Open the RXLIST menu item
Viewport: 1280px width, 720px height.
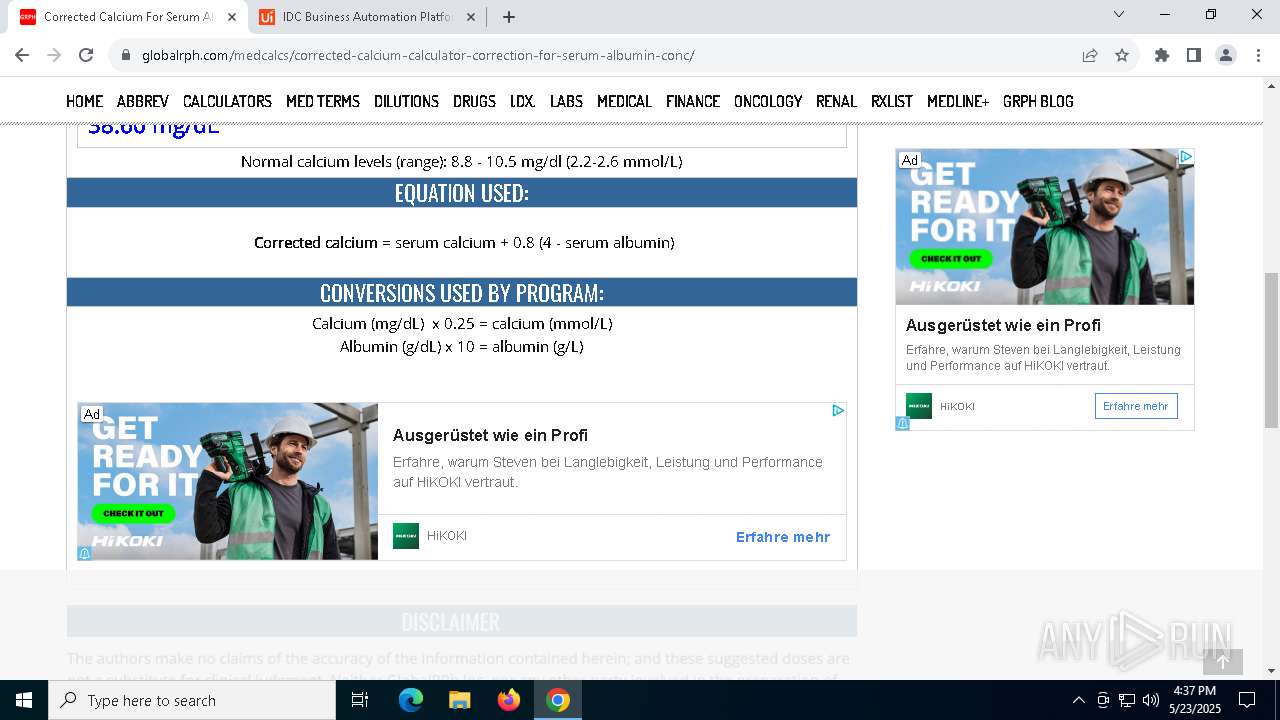click(x=892, y=101)
